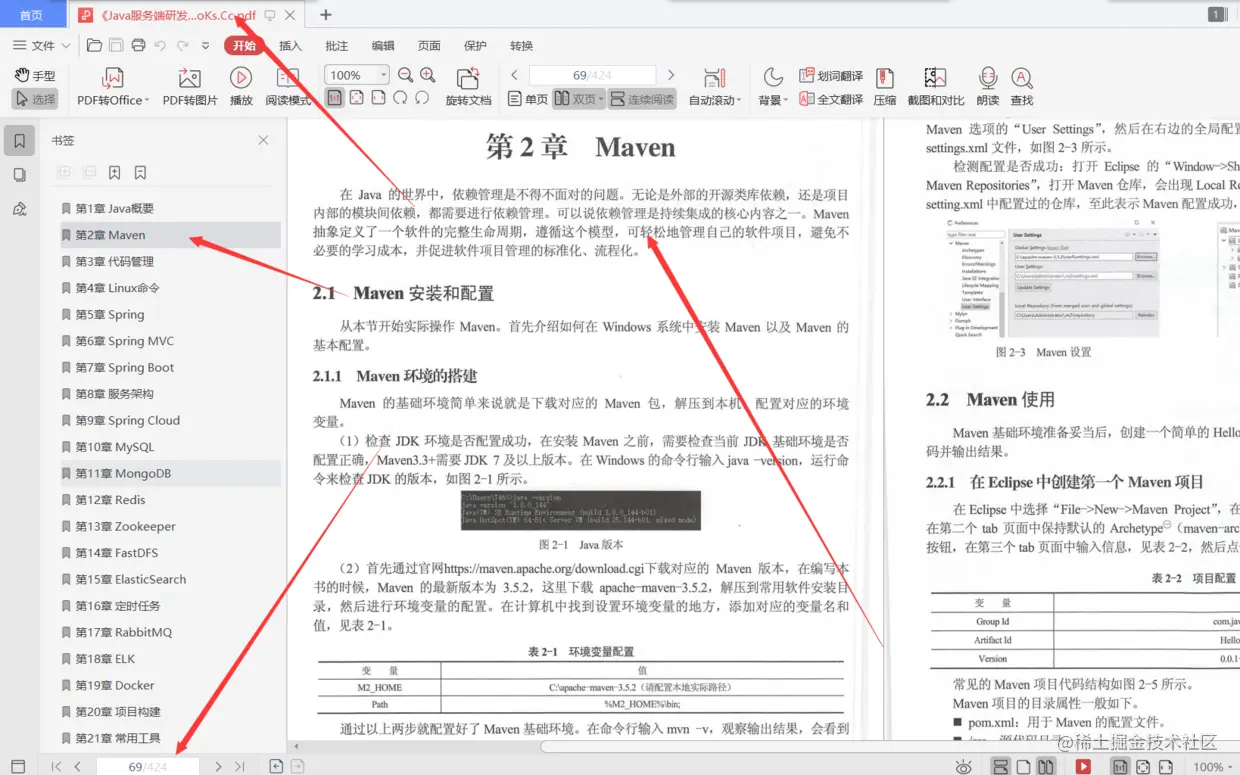This screenshot has height=775, width=1240.
Task: Switch to the 页面 ribbon tab
Action: tap(429, 45)
